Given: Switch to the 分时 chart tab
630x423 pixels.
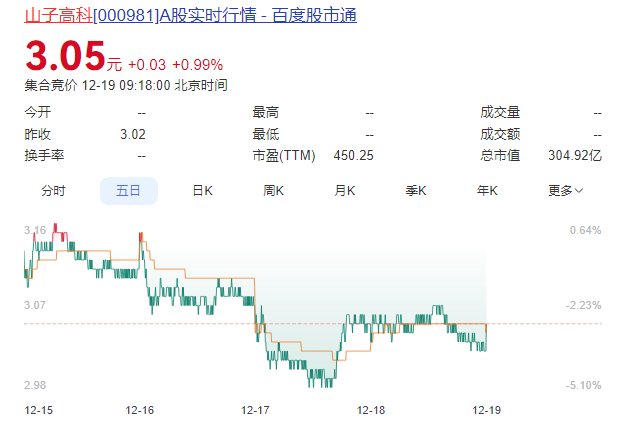Looking at the screenshot, I should point(53,191).
